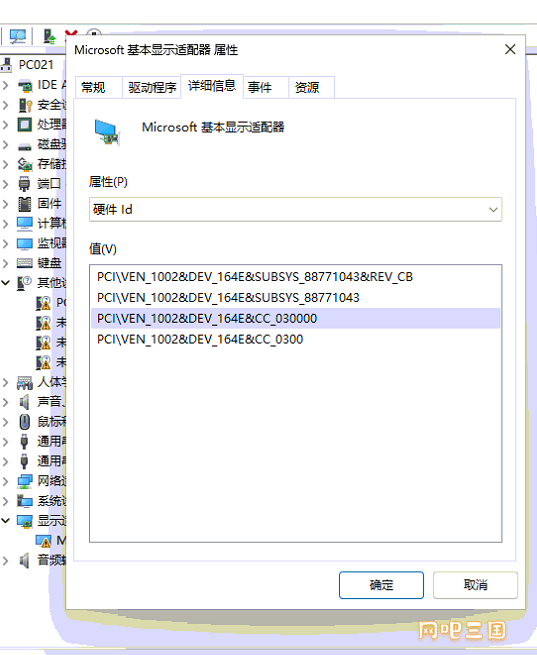This screenshot has height=655, width=537.
Task: Select value line ending CC_0300
Action: pos(295,339)
